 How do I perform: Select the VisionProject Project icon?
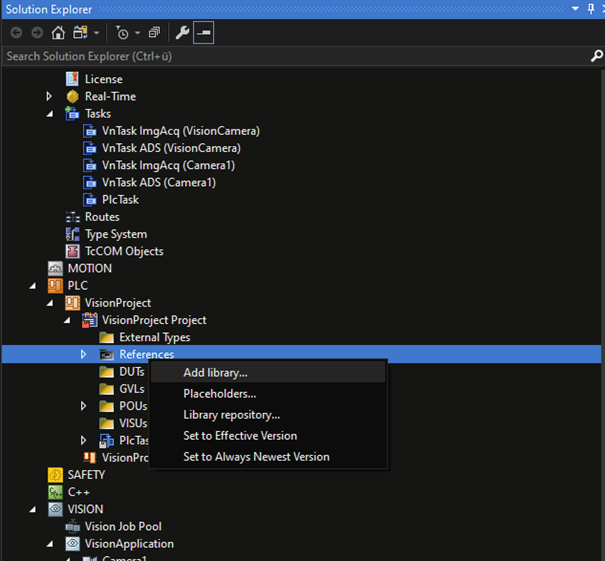[x=90, y=320]
